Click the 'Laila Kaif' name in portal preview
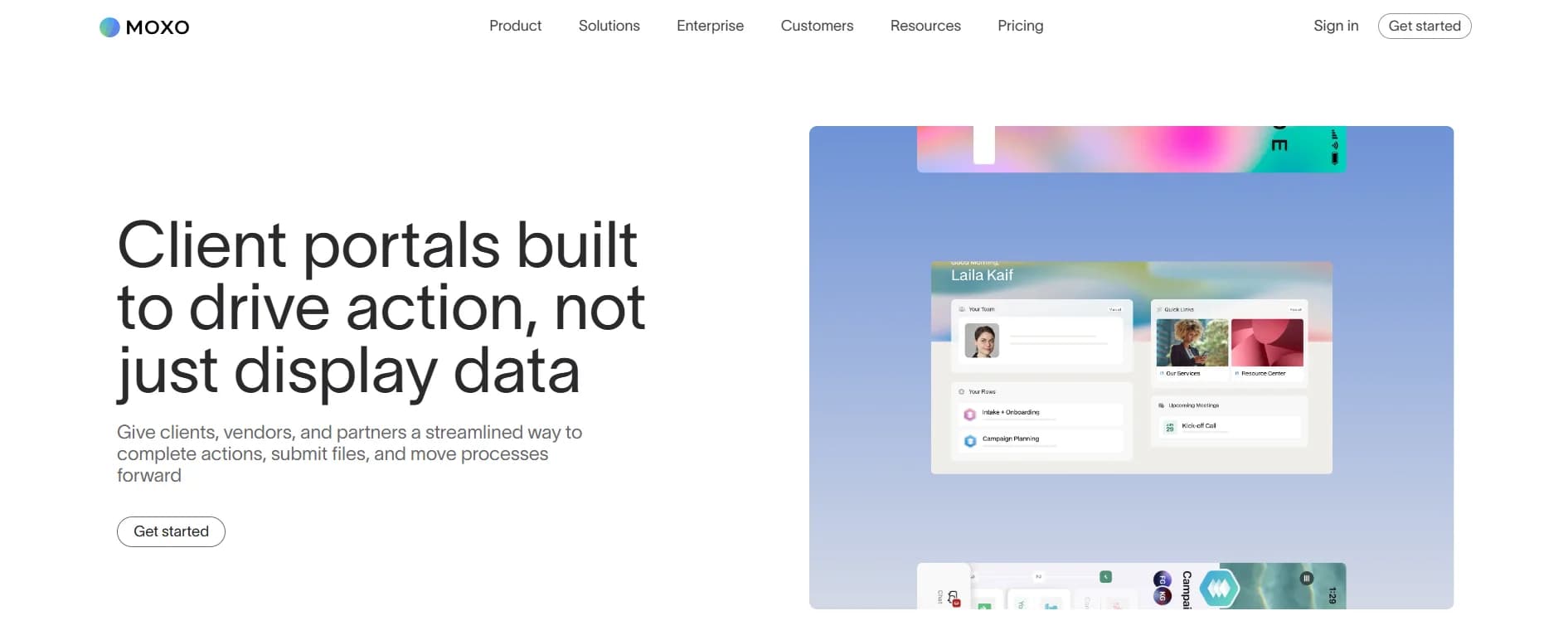 pos(982,275)
